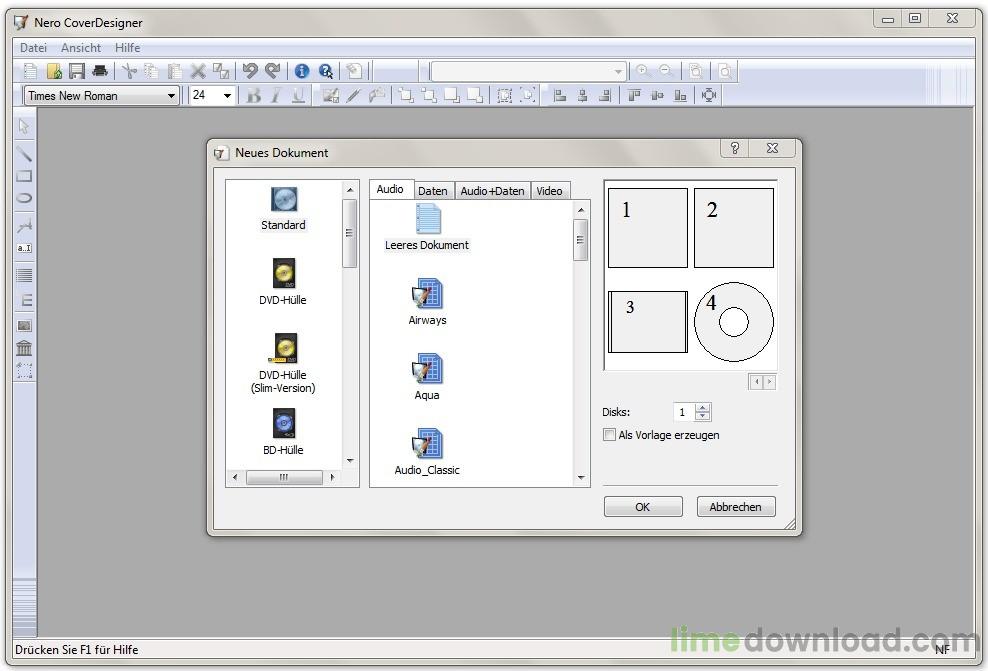Select the Leeres Dokument template
Viewport: 988px width, 671px height.
427,220
